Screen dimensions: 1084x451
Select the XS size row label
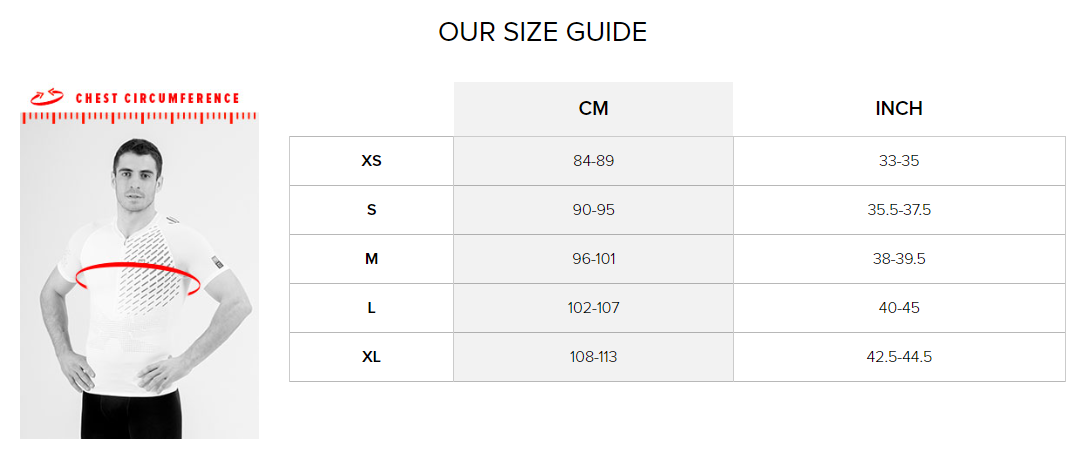pyautogui.click(x=371, y=161)
